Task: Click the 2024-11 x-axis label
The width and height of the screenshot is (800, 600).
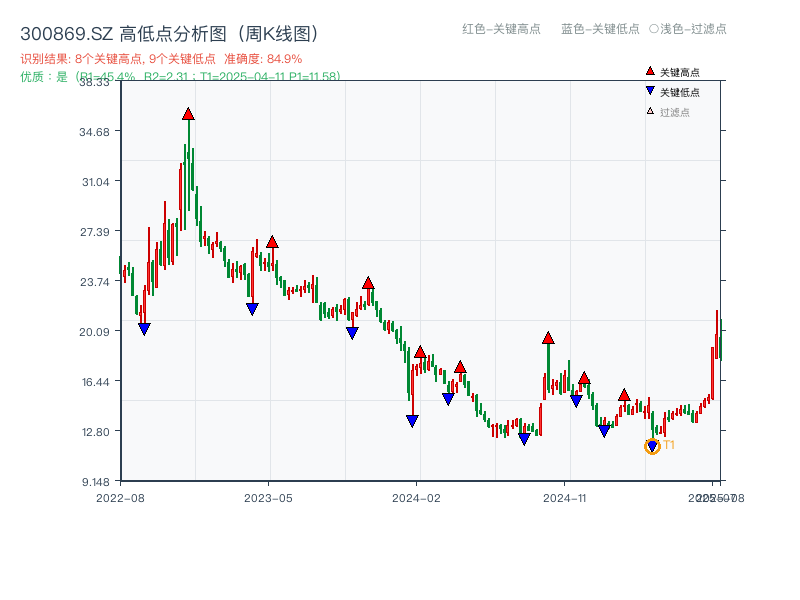Action: (565, 498)
